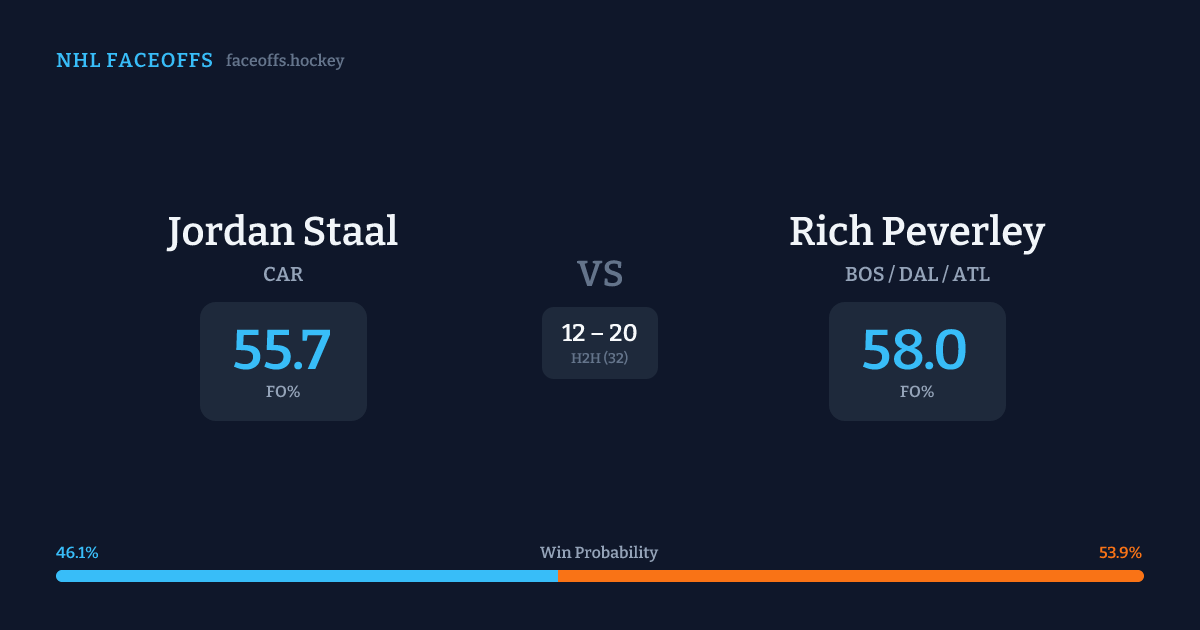The height and width of the screenshot is (630, 1200).
Task: Click the BOS / DAL / ATL teams label
Action: (917, 274)
